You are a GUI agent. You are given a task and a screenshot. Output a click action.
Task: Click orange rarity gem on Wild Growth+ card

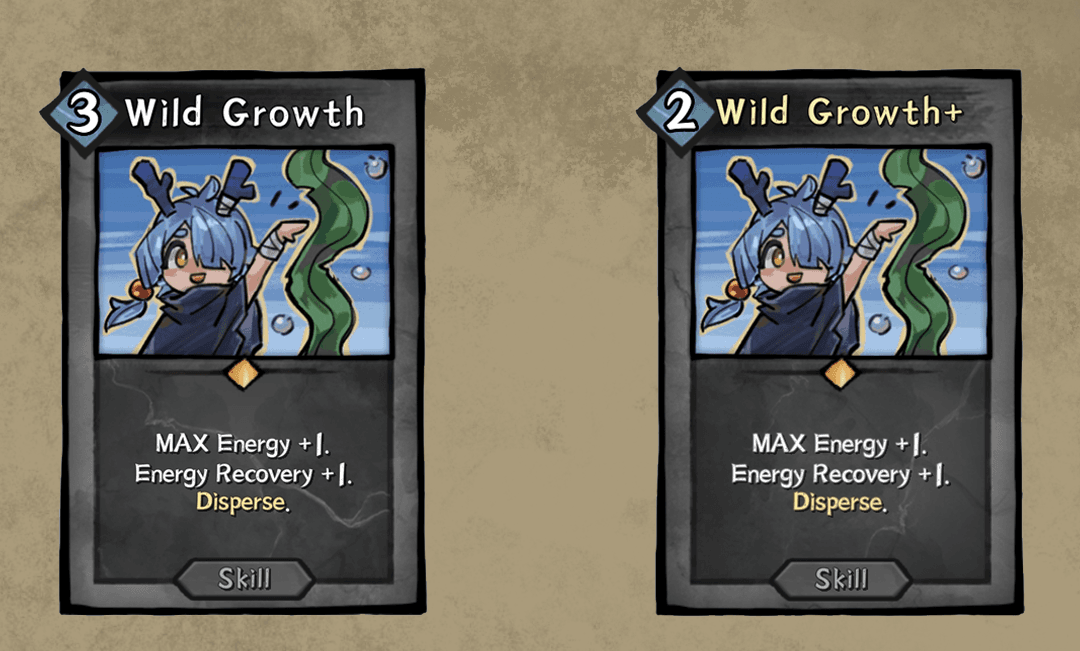pyautogui.click(x=840, y=373)
